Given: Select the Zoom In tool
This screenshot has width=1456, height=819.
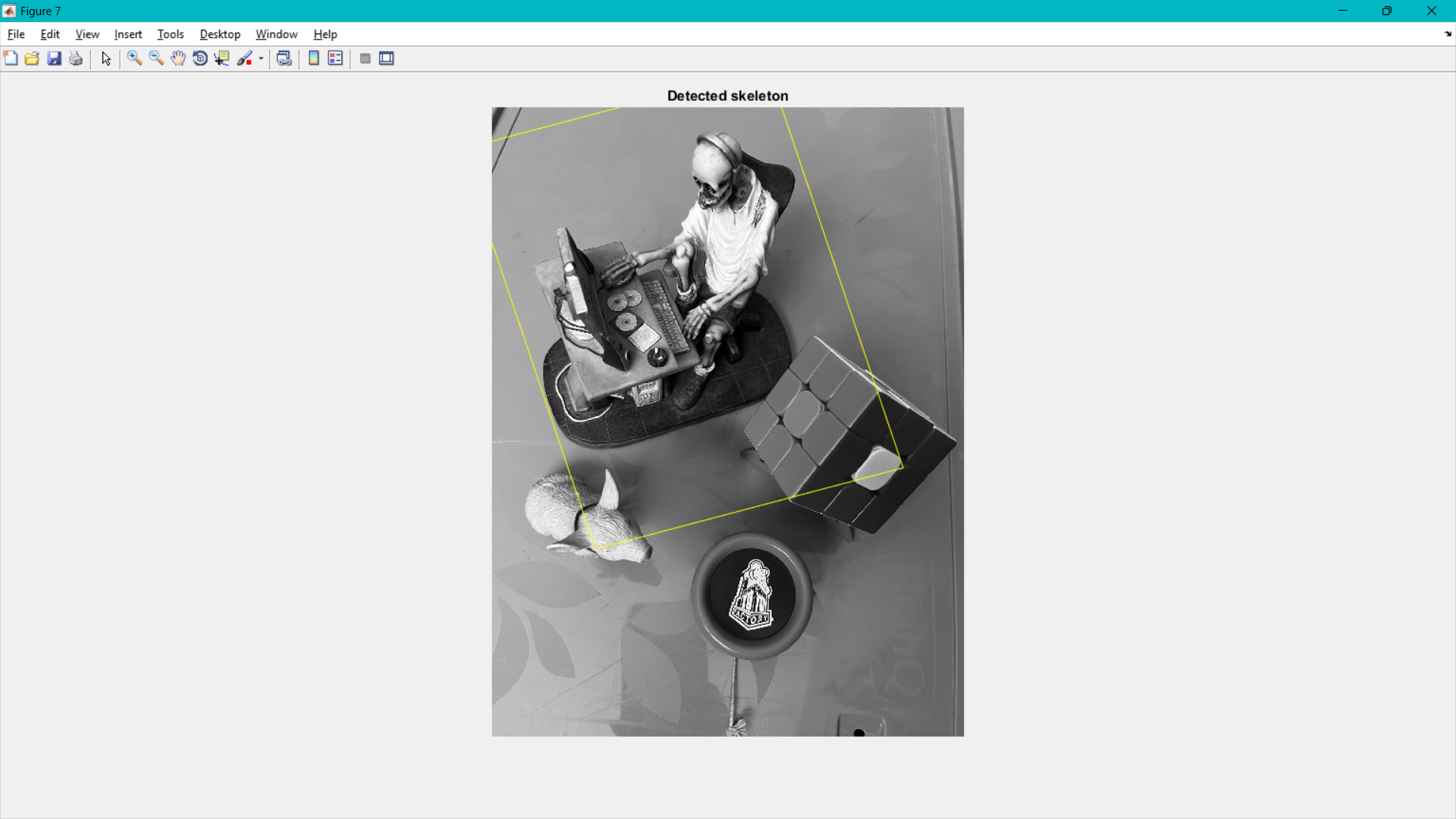Looking at the screenshot, I should pyautogui.click(x=134, y=58).
